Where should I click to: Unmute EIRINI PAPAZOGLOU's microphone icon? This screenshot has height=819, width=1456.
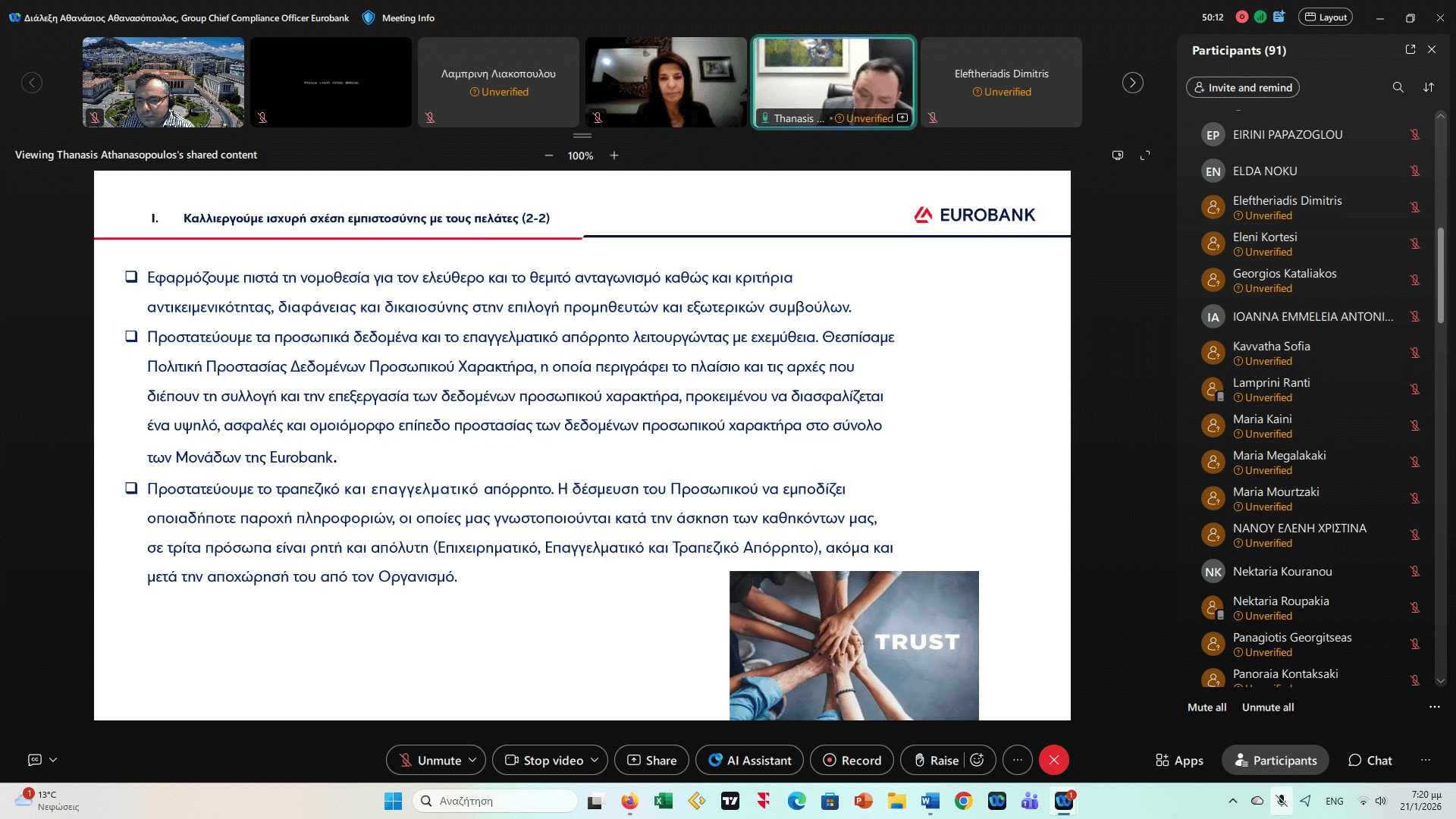tap(1415, 134)
